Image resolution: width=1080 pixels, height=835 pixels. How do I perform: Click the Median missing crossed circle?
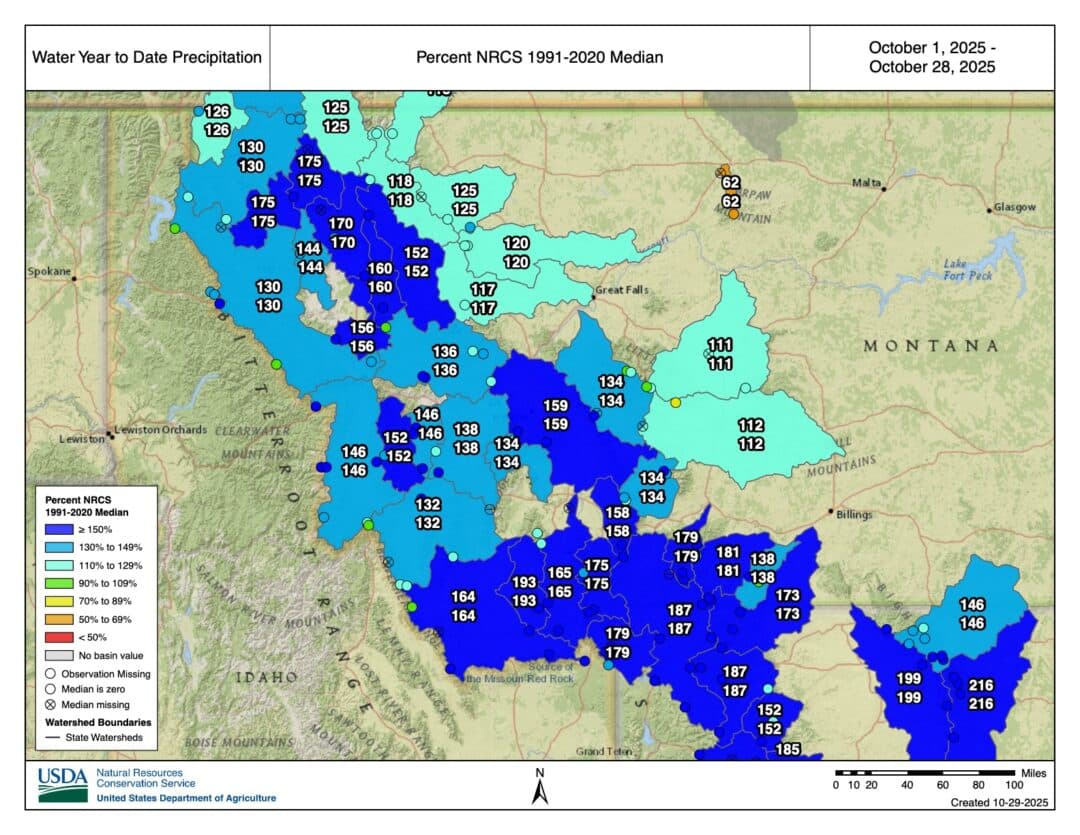pos(50,705)
